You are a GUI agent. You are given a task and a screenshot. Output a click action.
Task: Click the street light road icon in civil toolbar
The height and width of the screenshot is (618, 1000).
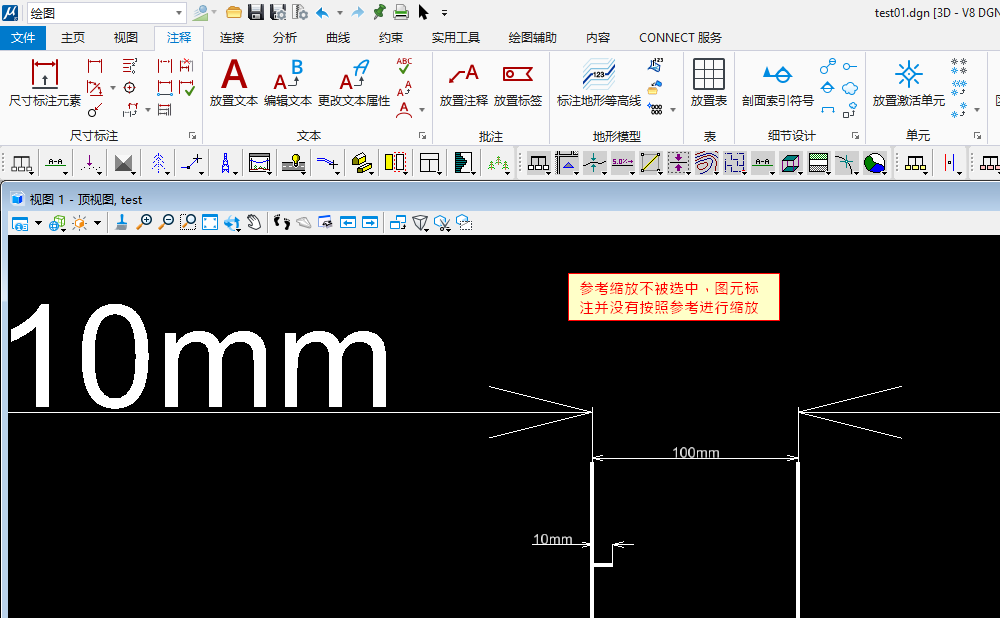point(293,163)
